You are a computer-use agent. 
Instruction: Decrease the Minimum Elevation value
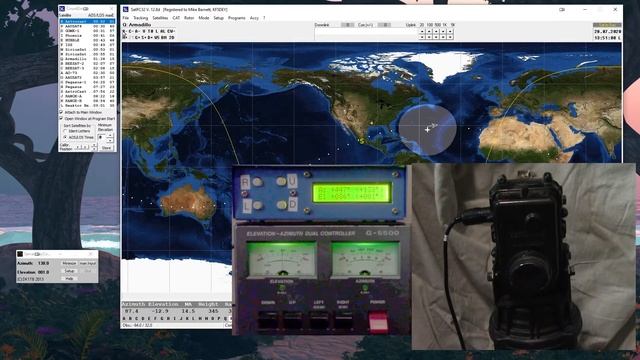(110, 140)
